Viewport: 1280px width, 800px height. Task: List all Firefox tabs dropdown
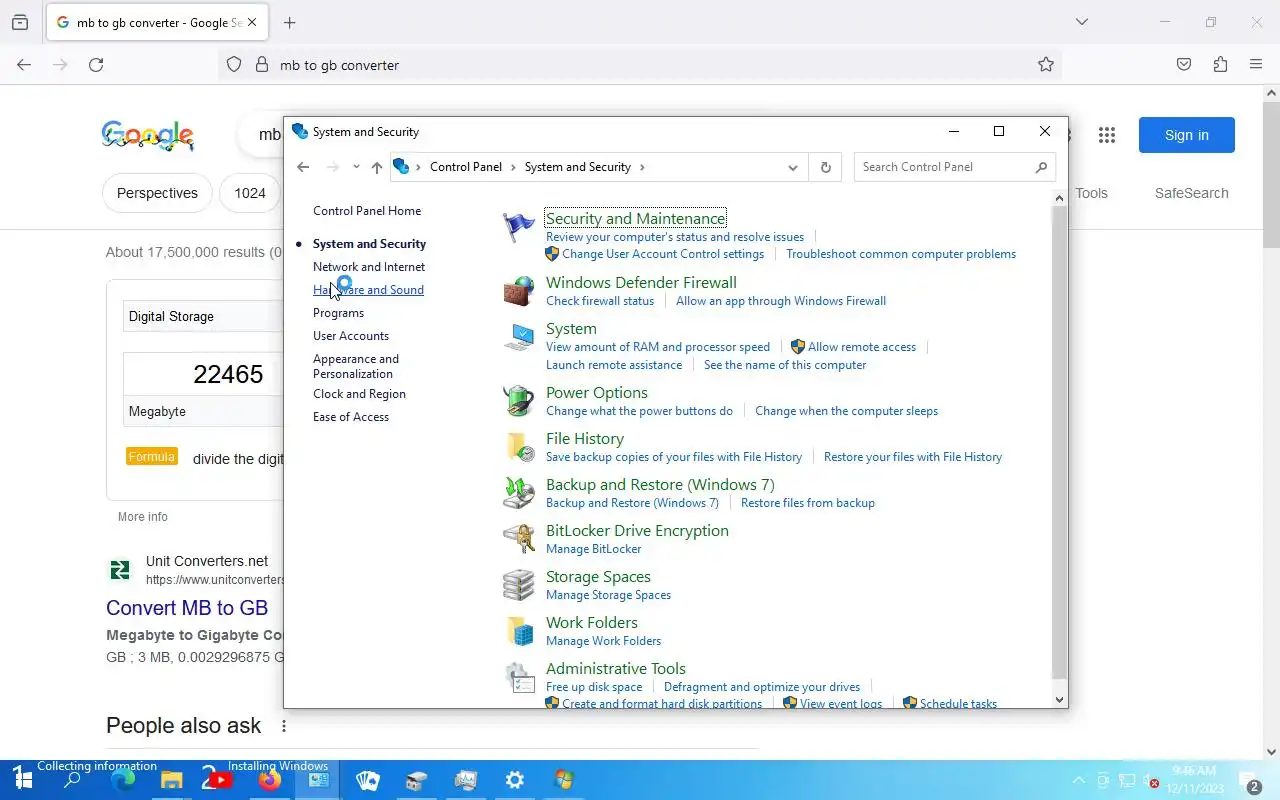tap(1081, 22)
